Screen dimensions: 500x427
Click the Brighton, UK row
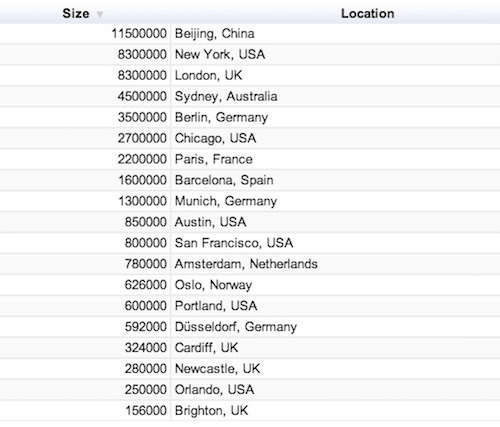[x=250, y=411]
